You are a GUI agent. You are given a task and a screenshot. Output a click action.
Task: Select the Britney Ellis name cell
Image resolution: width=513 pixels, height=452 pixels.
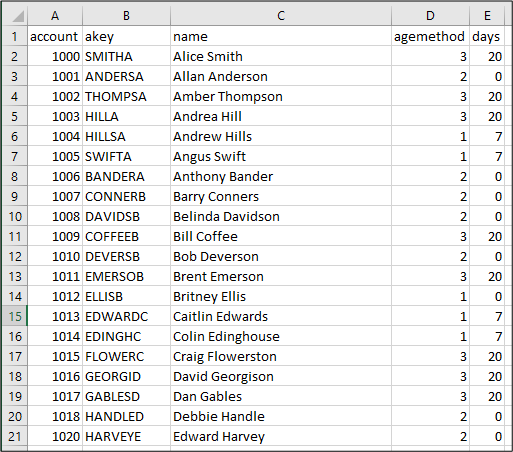pyautogui.click(x=281, y=296)
